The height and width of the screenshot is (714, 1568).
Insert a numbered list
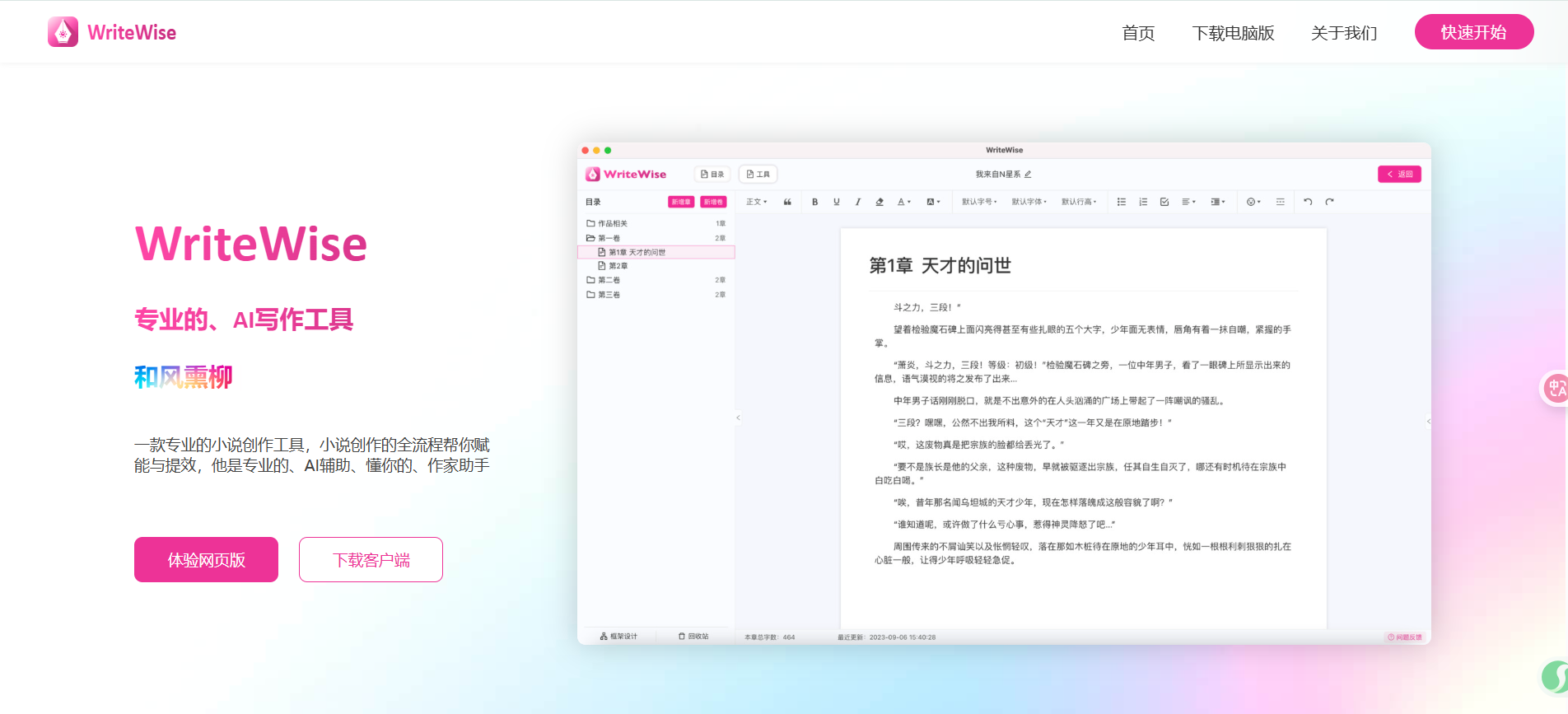pos(1143,202)
